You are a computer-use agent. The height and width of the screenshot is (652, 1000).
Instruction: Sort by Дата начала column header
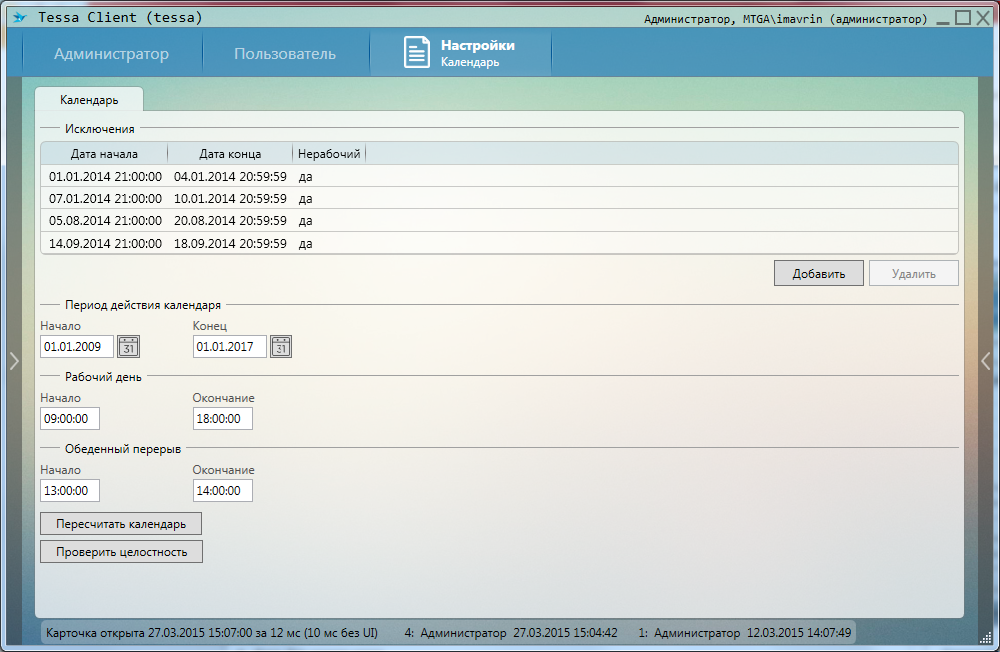[104, 154]
